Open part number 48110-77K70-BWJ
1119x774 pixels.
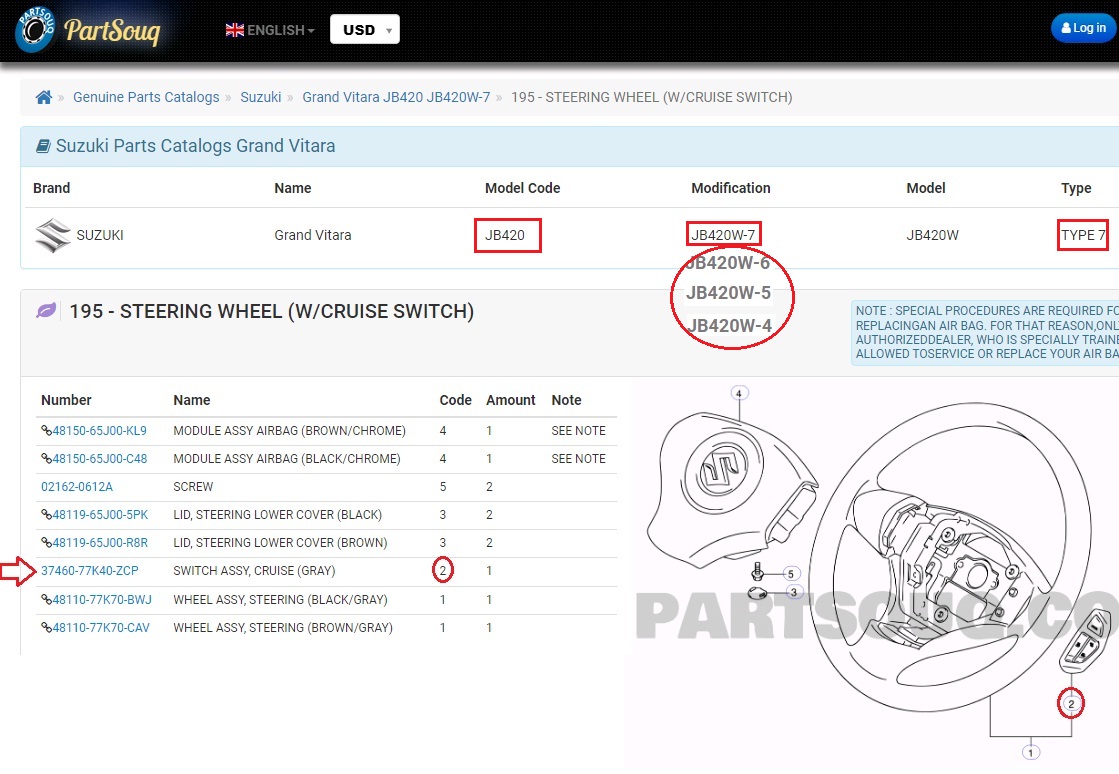click(102, 600)
